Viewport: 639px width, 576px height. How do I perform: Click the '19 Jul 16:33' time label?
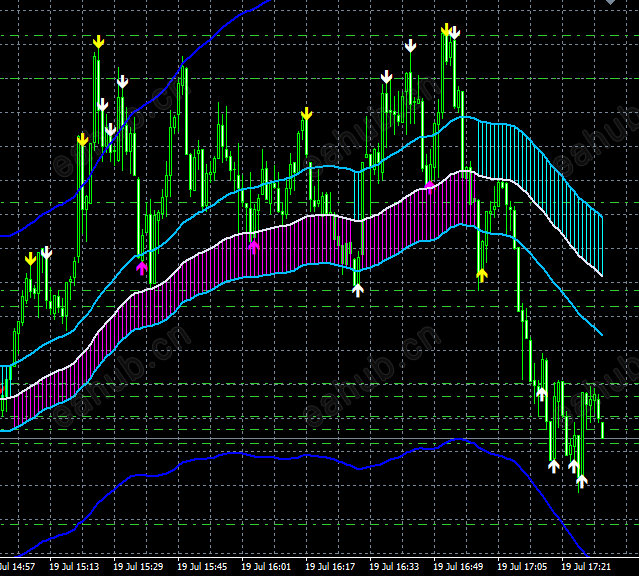pyautogui.click(x=394, y=567)
